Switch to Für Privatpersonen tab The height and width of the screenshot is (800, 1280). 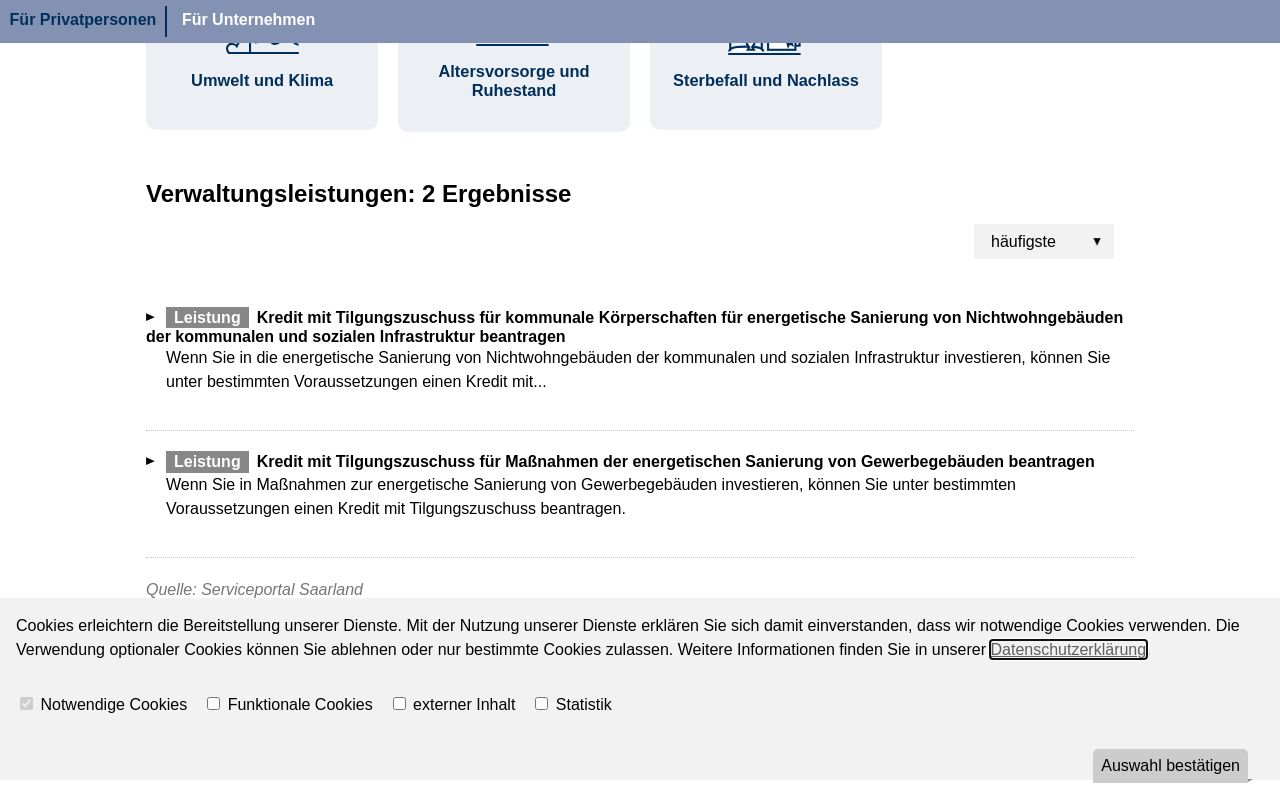(x=83, y=20)
